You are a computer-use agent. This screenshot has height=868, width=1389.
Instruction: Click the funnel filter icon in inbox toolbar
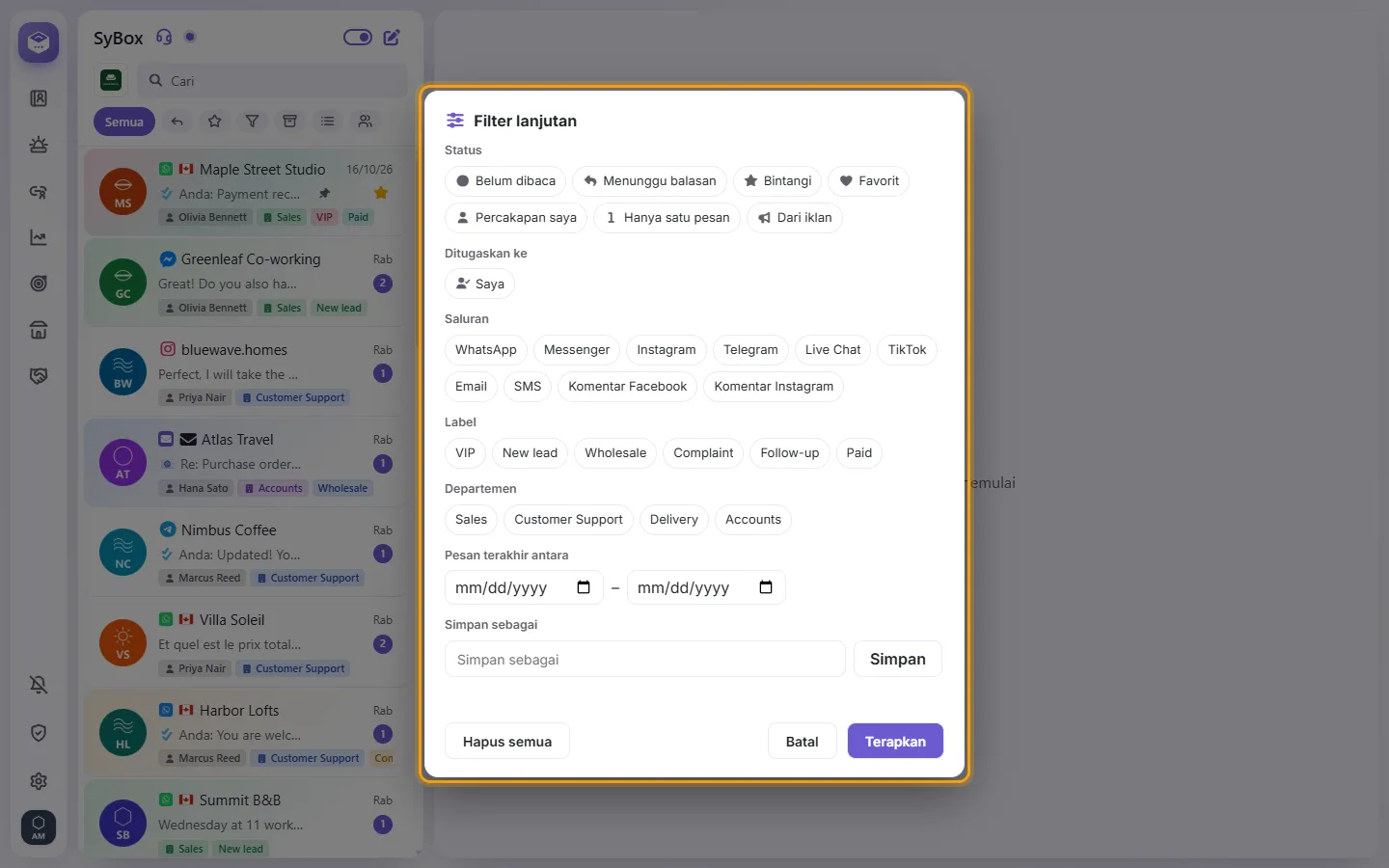pos(252,122)
